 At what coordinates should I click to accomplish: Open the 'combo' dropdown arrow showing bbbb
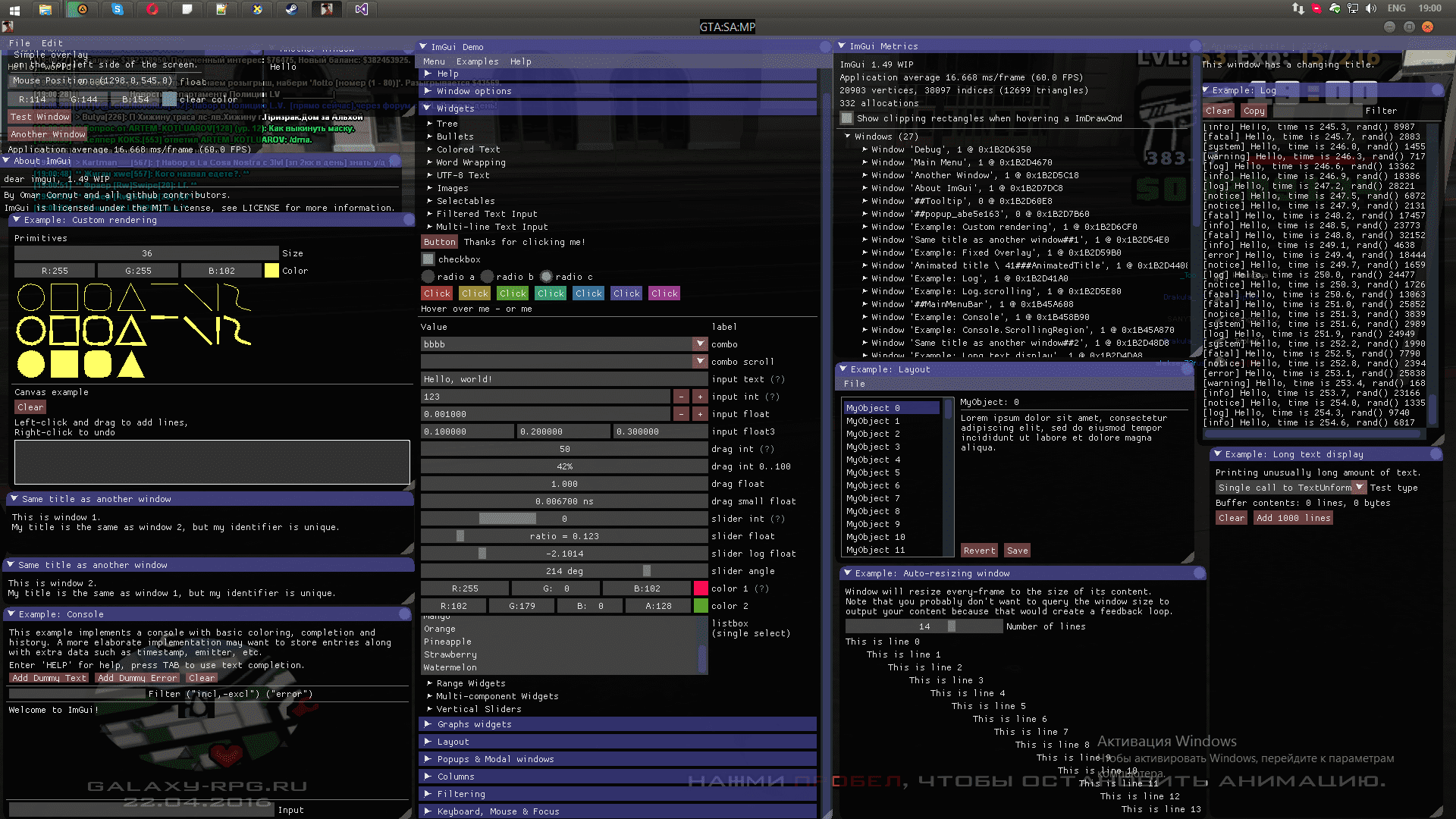tap(700, 344)
